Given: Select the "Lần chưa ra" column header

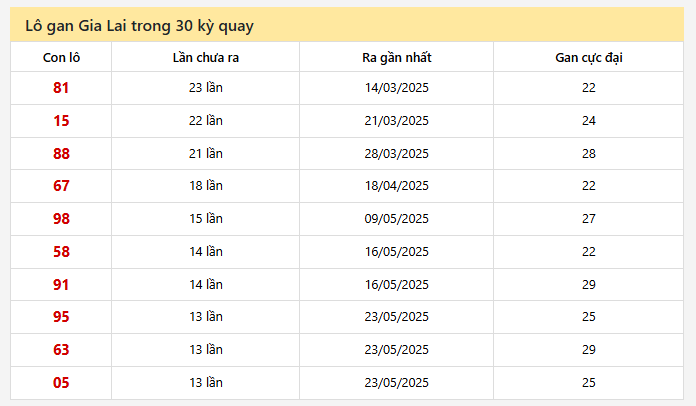Looking at the screenshot, I should 205,58.
